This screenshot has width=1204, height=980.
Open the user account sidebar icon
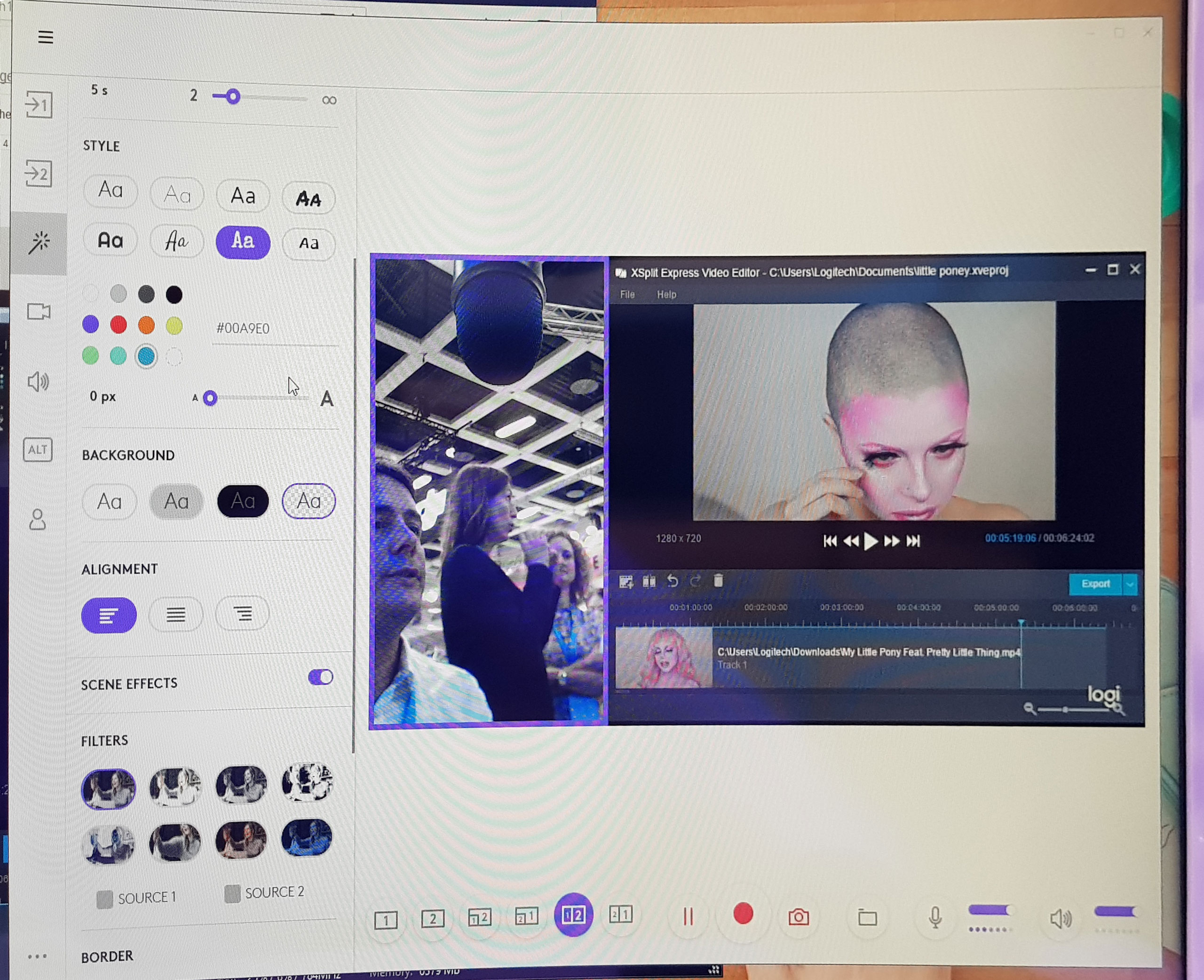(x=37, y=519)
